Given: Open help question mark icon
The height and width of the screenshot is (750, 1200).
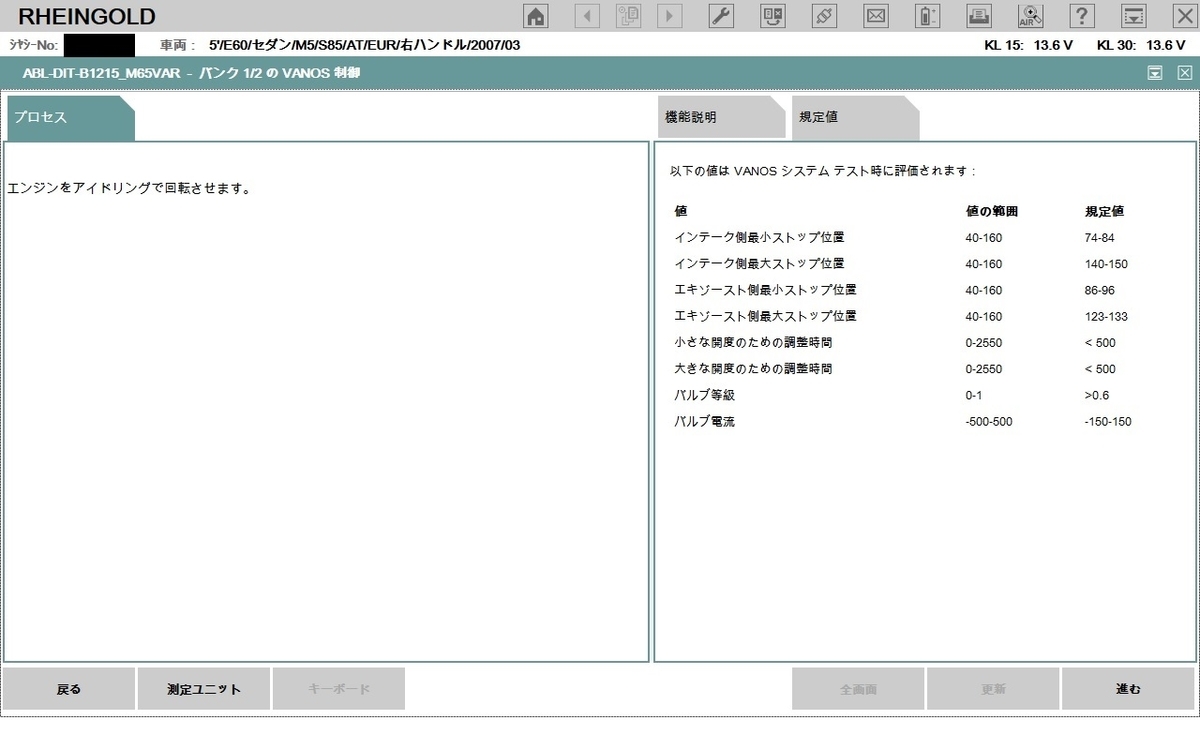Looking at the screenshot, I should point(1082,15).
